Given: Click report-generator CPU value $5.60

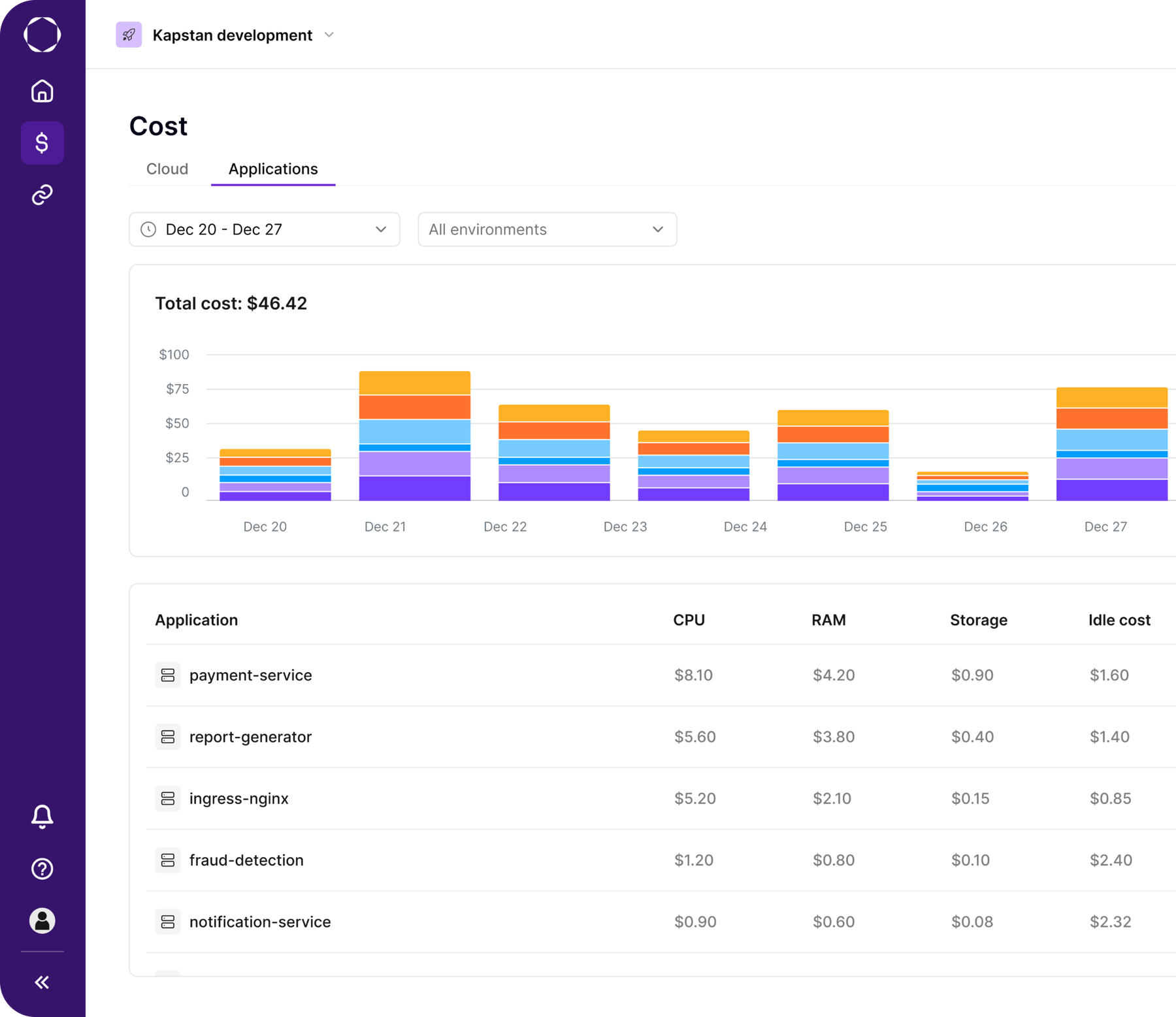Looking at the screenshot, I should click(x=695, y=737).
